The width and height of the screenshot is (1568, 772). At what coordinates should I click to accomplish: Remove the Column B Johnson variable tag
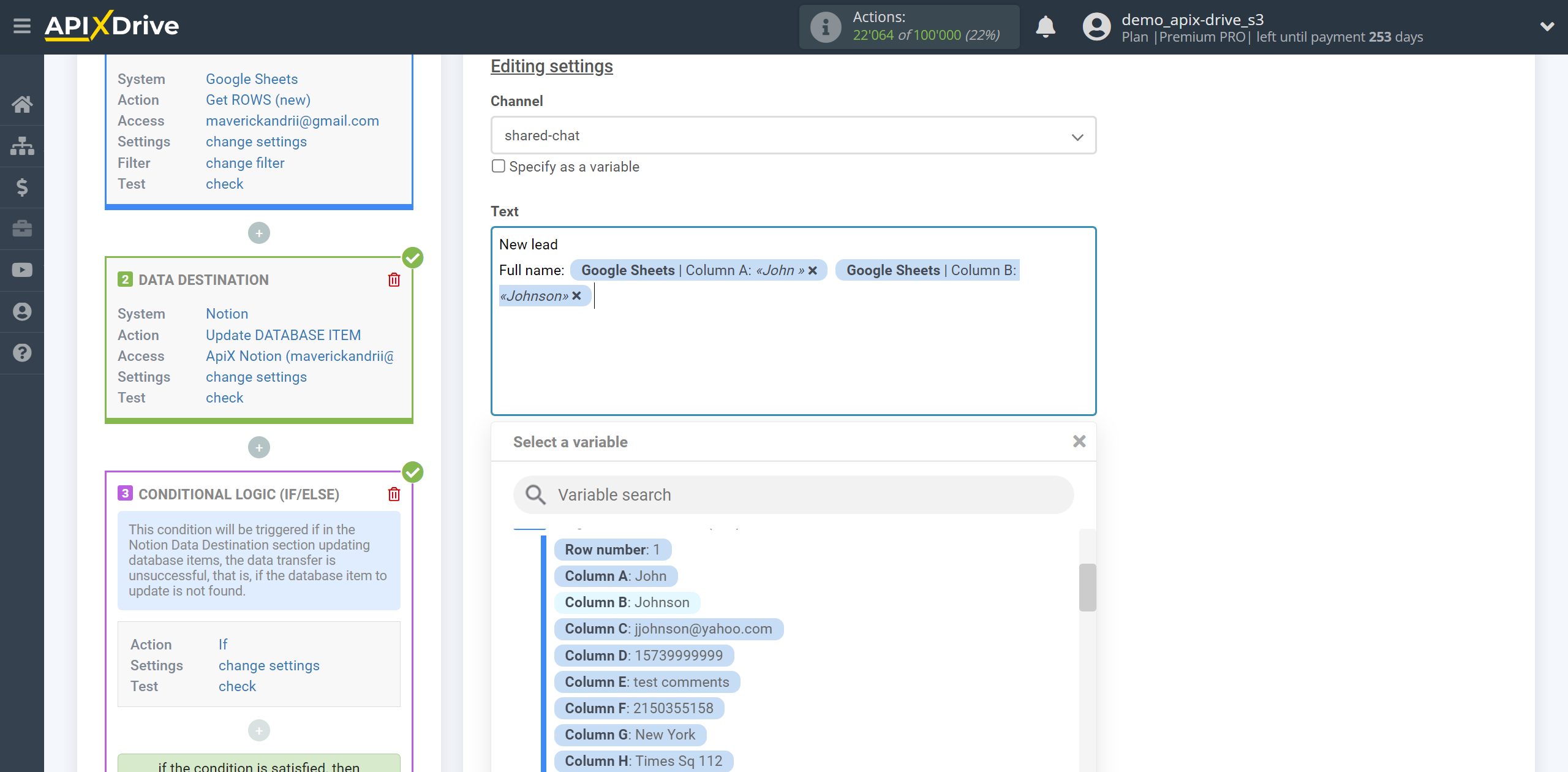point(576,296)
